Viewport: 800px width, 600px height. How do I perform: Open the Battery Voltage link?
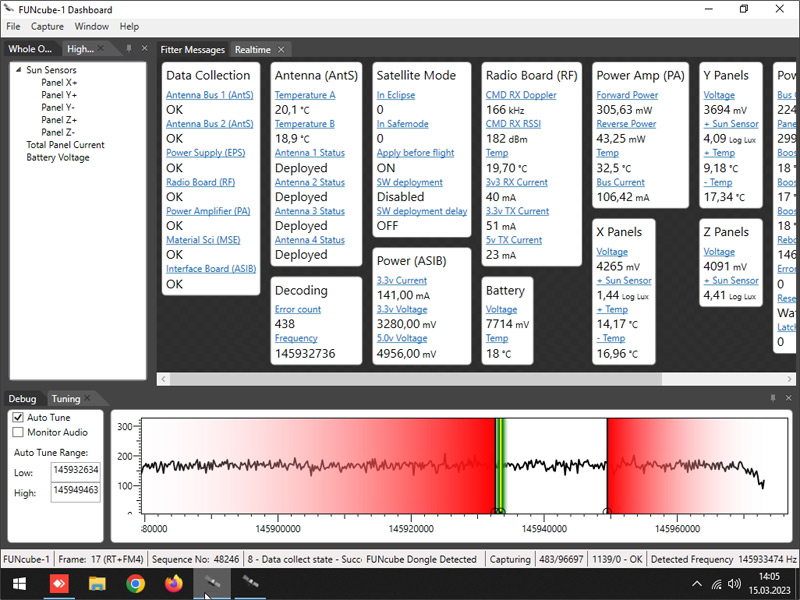[x=502, y=309]
